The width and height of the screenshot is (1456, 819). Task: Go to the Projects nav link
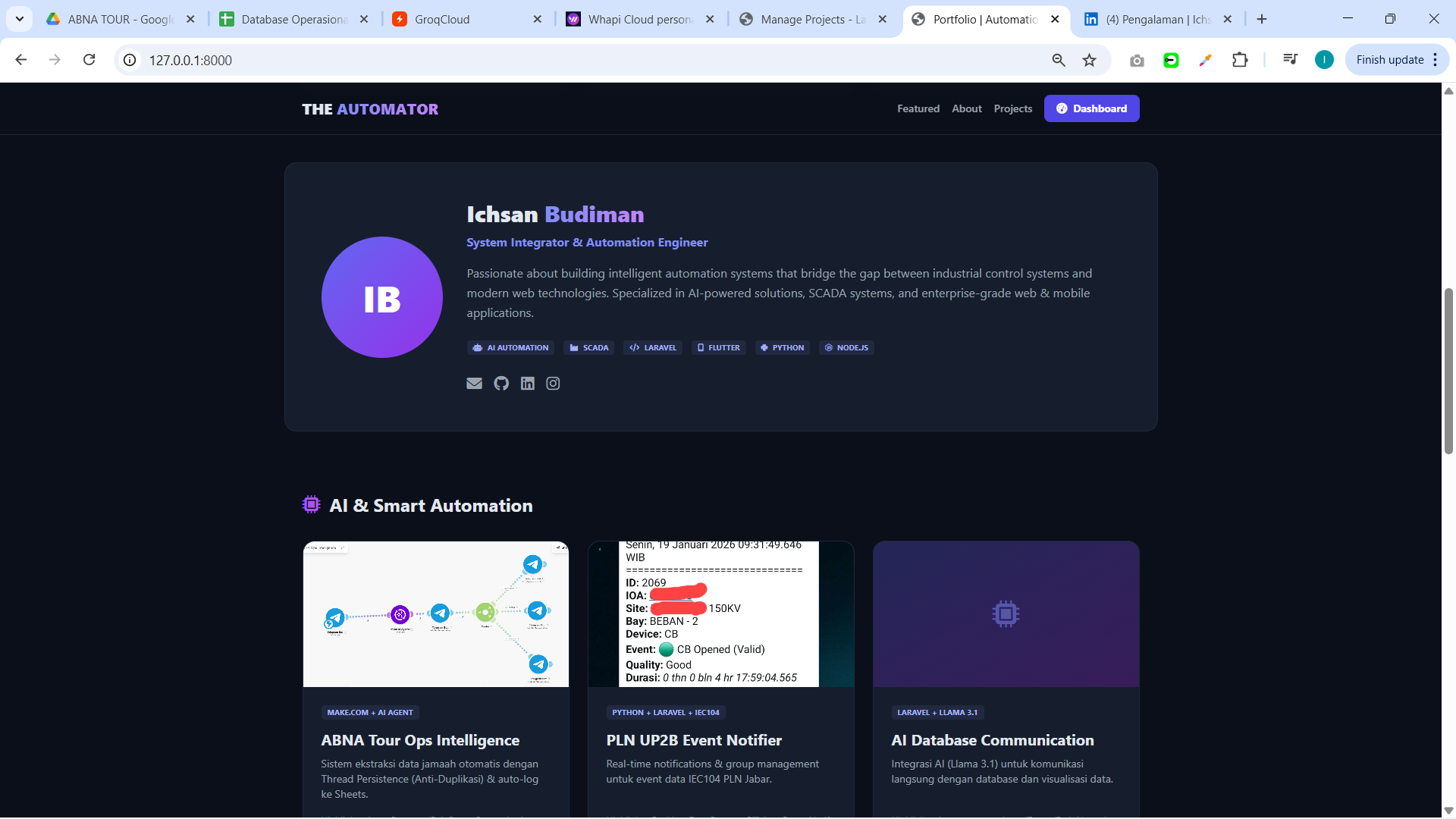(x=1012, y=108)
